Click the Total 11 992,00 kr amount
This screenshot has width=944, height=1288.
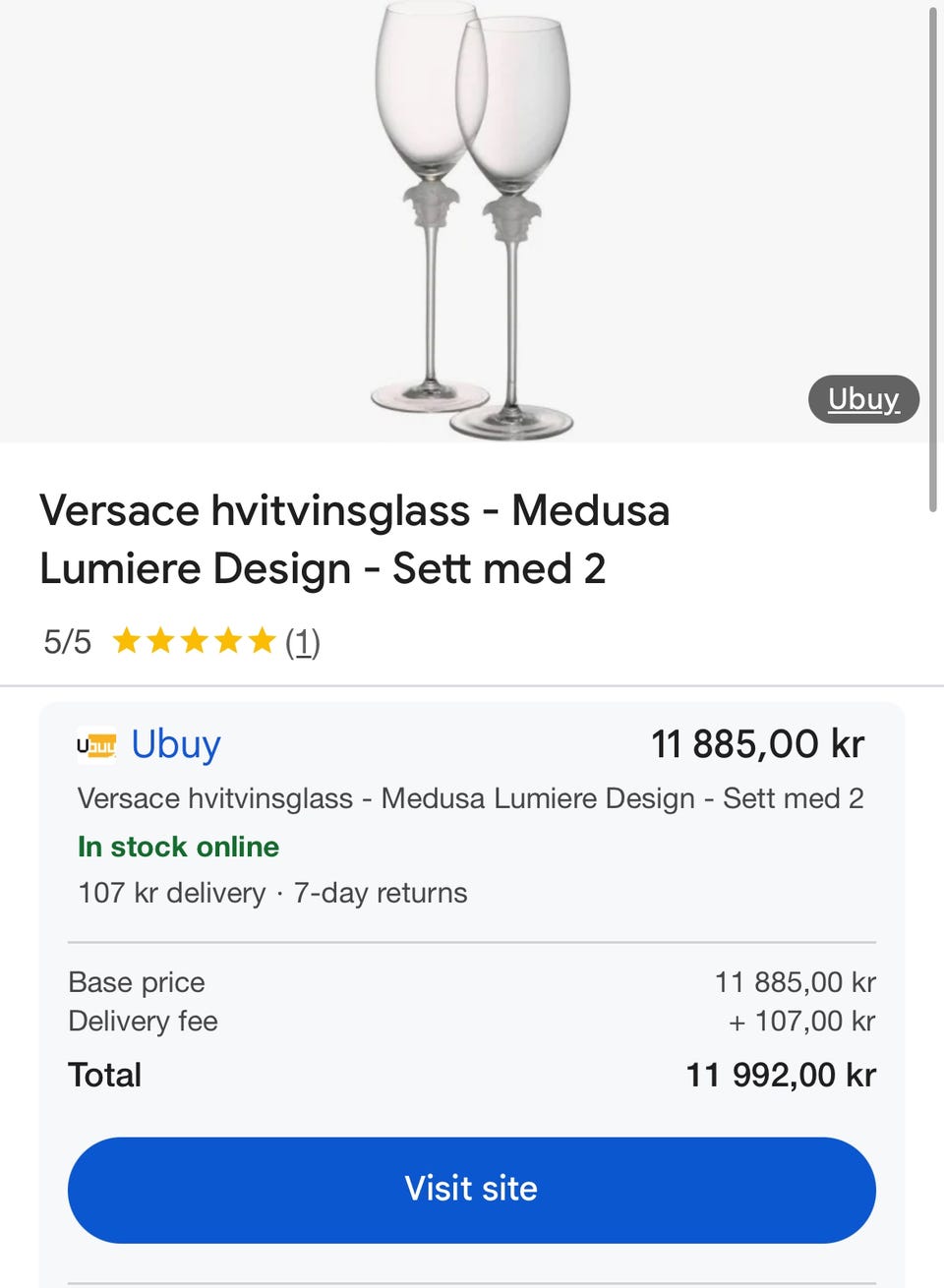pyautogui.click(x=780, y=1075)
